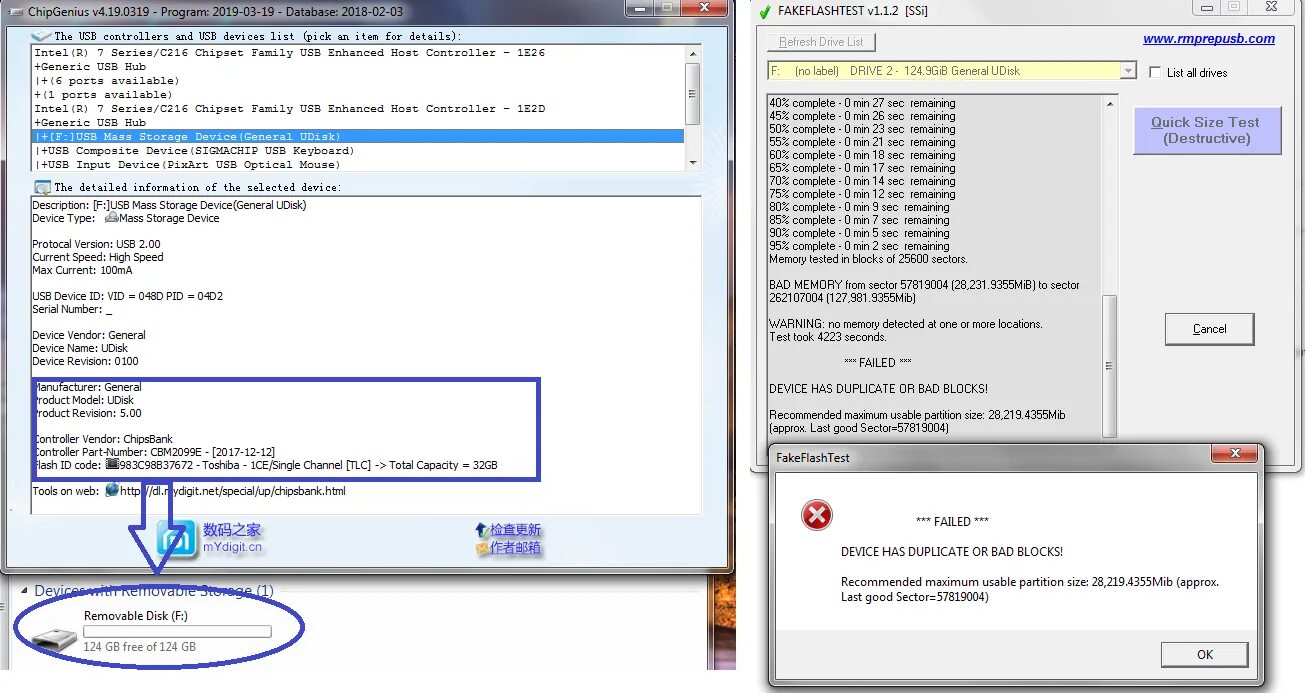The width and height of the screenshot is (1312, 700).
Task: Click the detailed information header icon
Action: (x=42, y=187)
